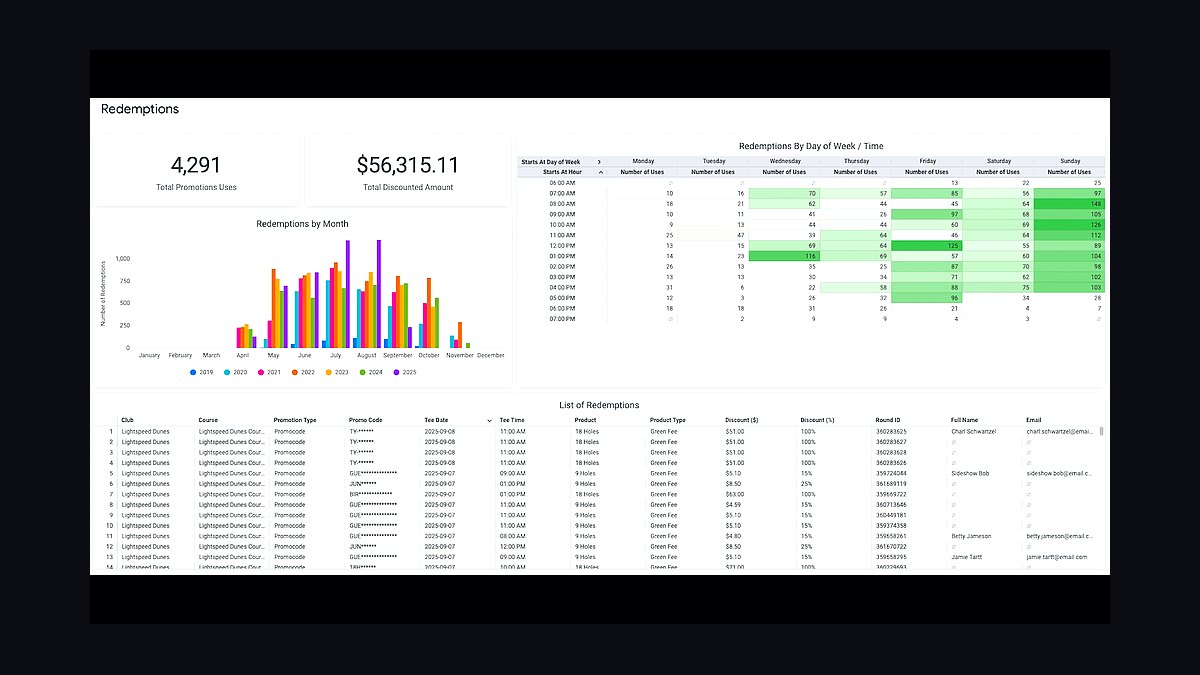The image size is (1200, 675).
Task: Toggle the 2022 legend entry
Action: [305, 372]
